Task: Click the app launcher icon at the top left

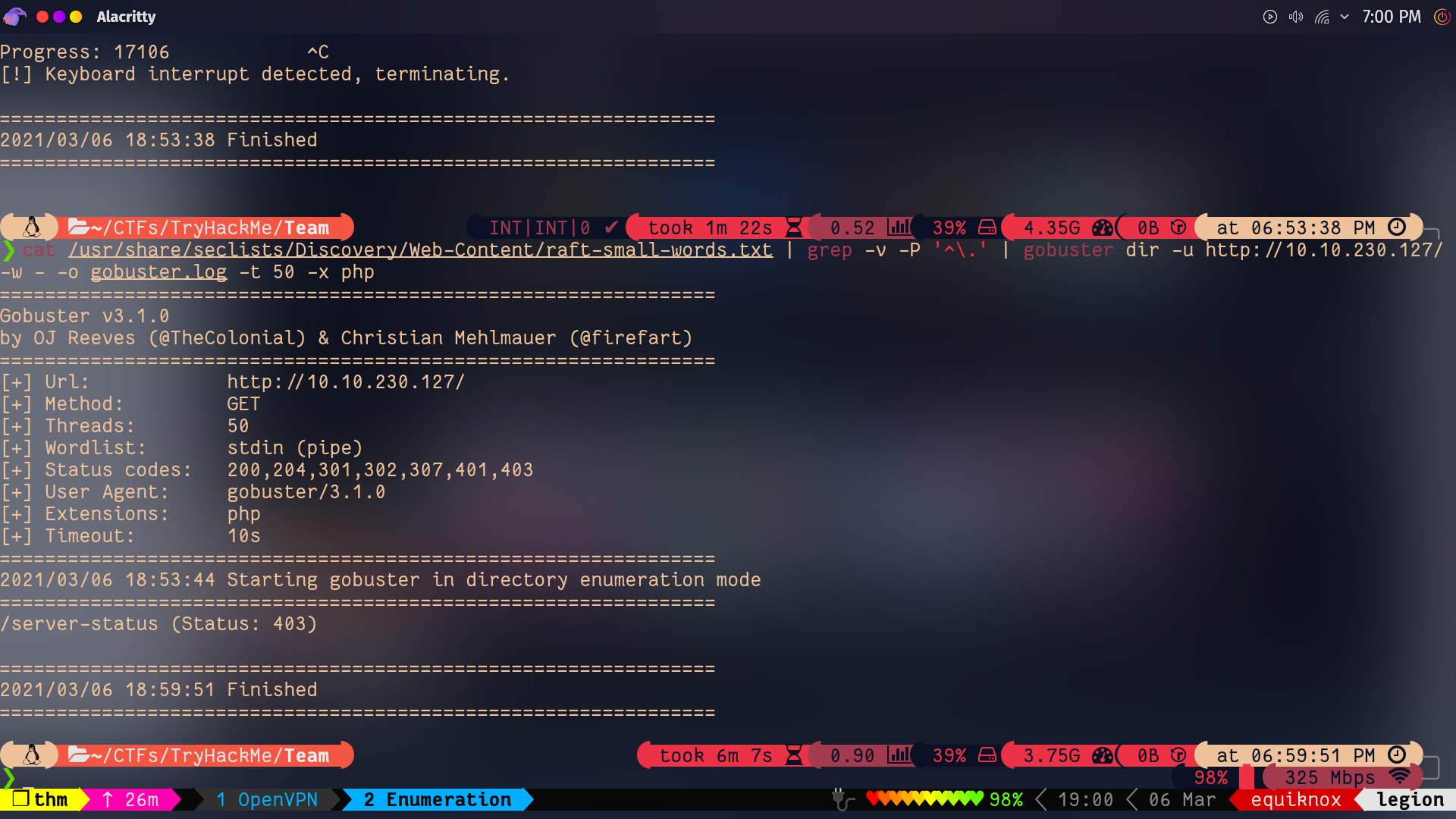Action: point(14,16)
